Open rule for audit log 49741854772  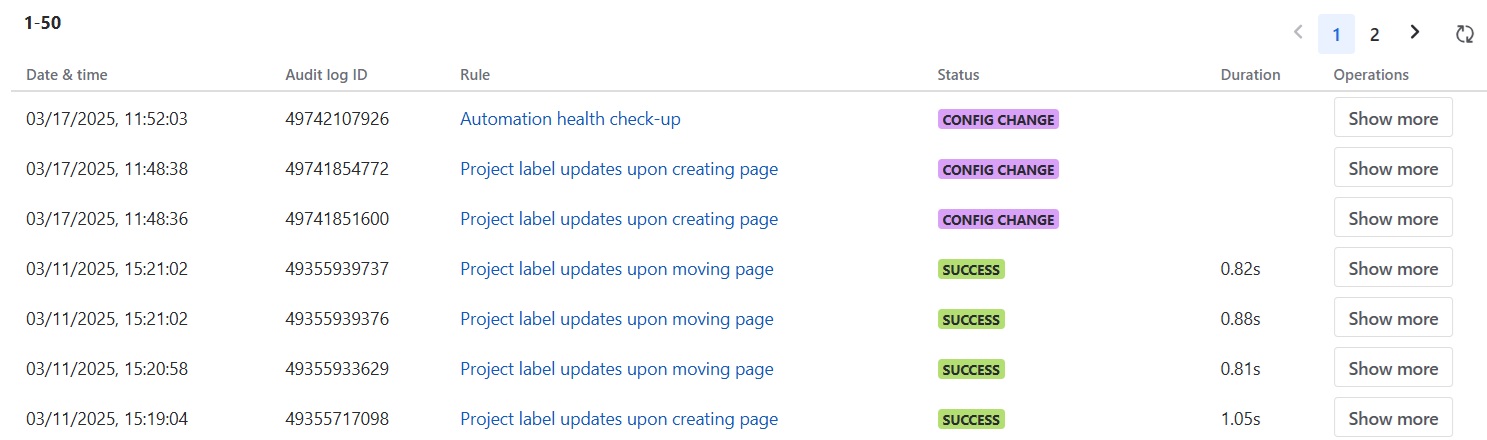pos(619,169)
